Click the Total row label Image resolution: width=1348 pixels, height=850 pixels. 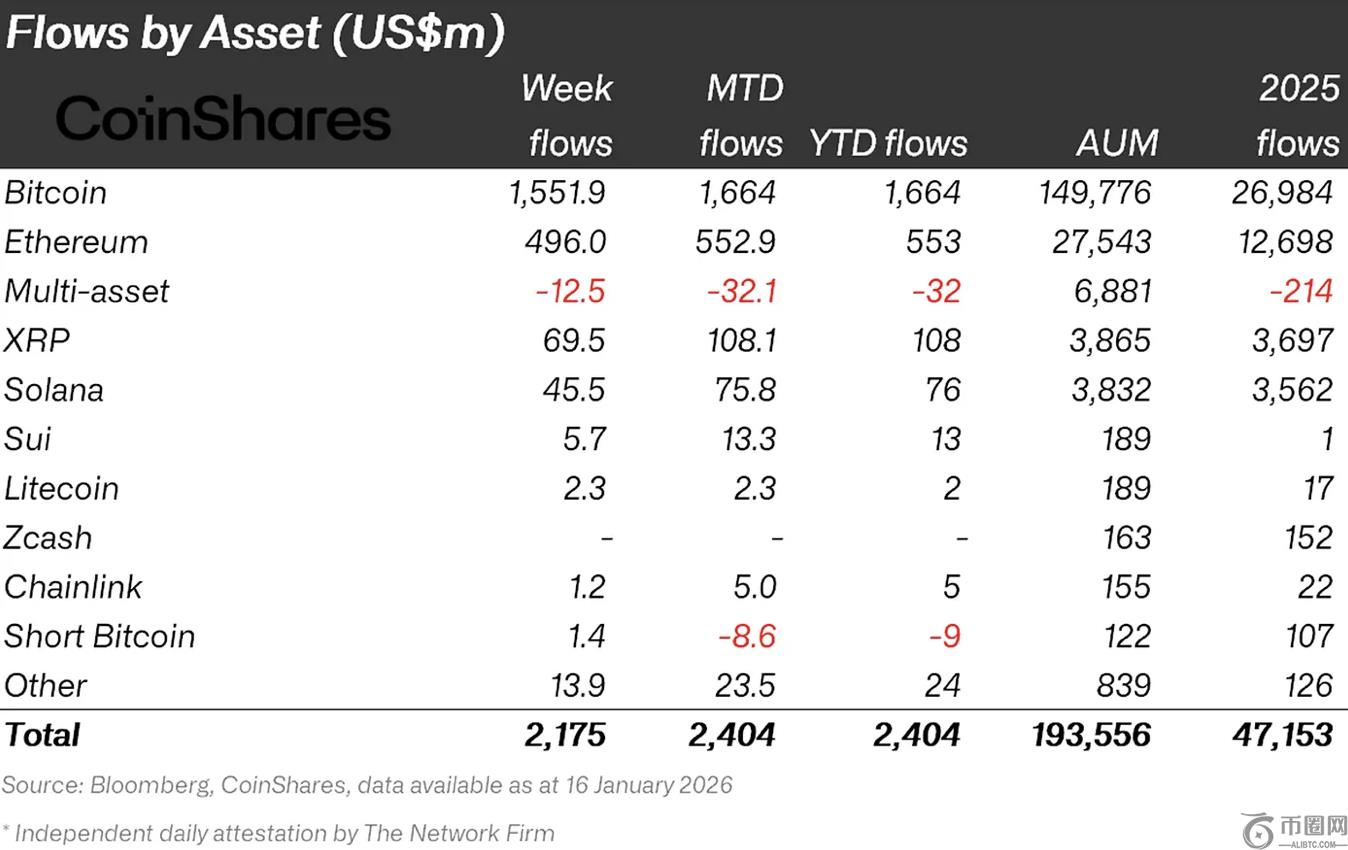[x=42, y=735]
